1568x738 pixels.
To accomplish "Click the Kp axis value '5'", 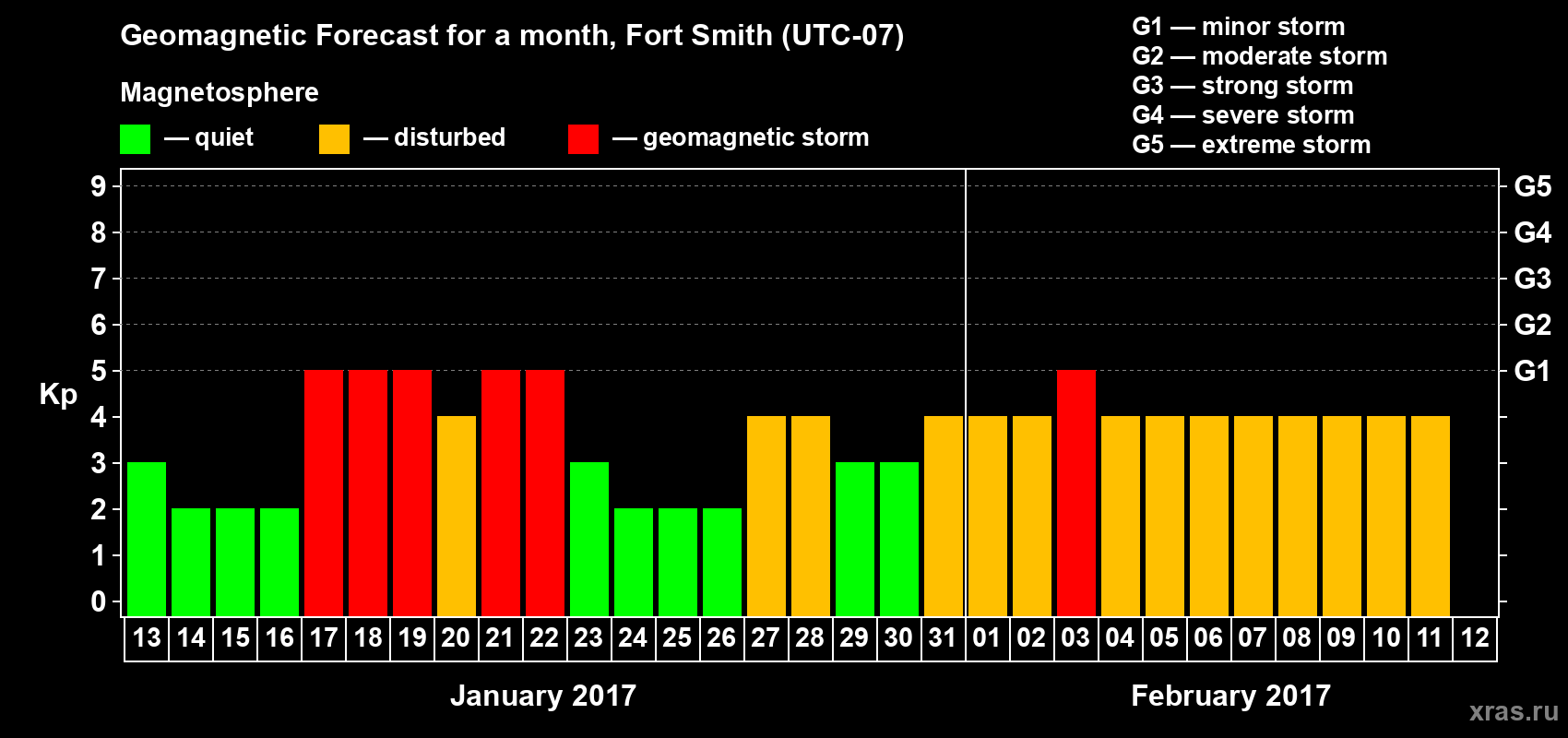I will pyautogui.click(x=99, y=371).
